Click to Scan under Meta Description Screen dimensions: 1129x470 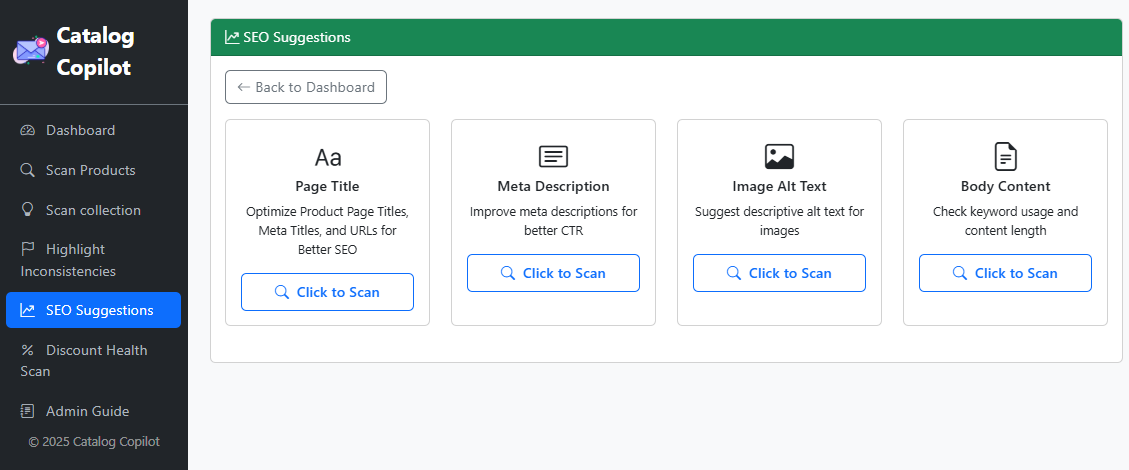553,273
